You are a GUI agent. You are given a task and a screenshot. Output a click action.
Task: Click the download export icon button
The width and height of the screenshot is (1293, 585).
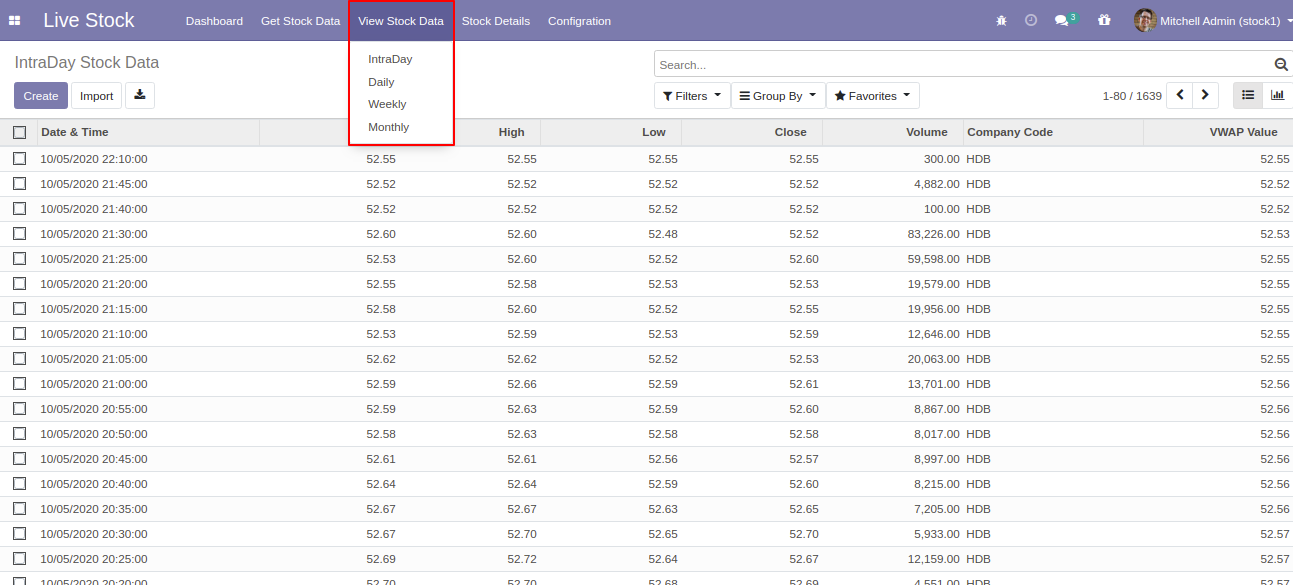pyautogui.click(x=140, y=95)
